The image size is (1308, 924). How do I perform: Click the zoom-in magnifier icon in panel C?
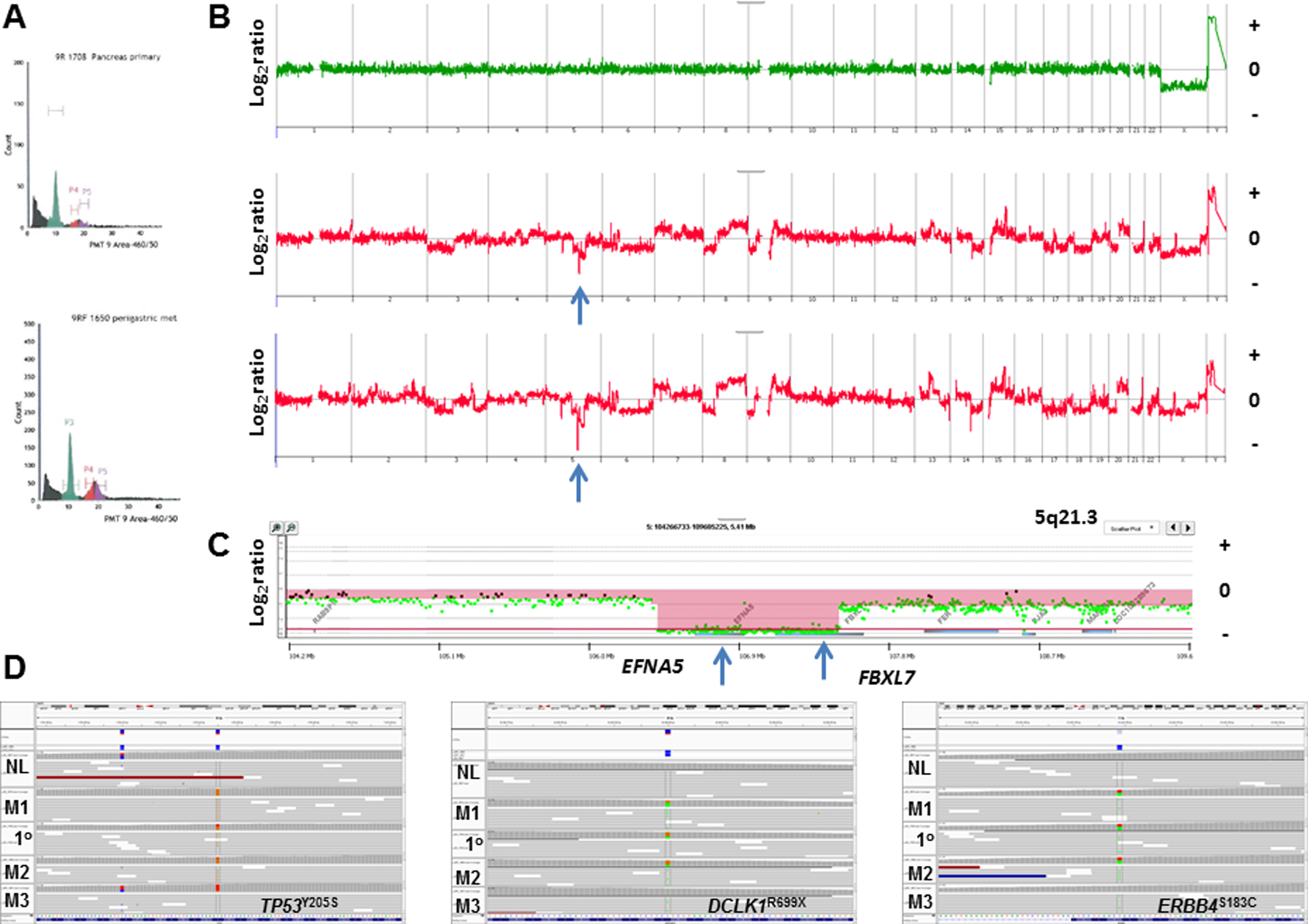[x=276, y=528]
